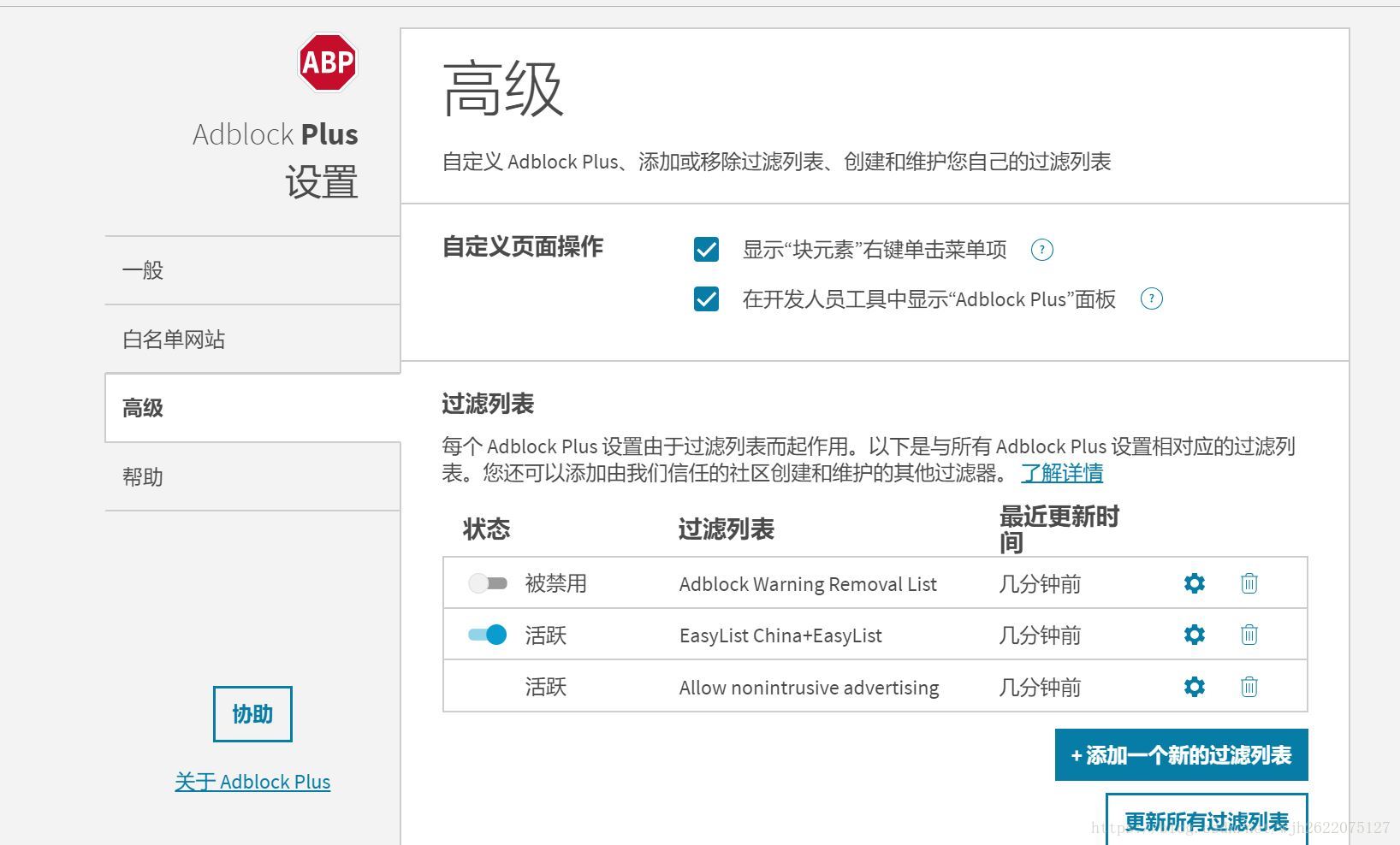The width and height of the screenshot is (1400, 845).
Task: Select the Allow nonintrusive advertising name
Action: pos(809,688)
